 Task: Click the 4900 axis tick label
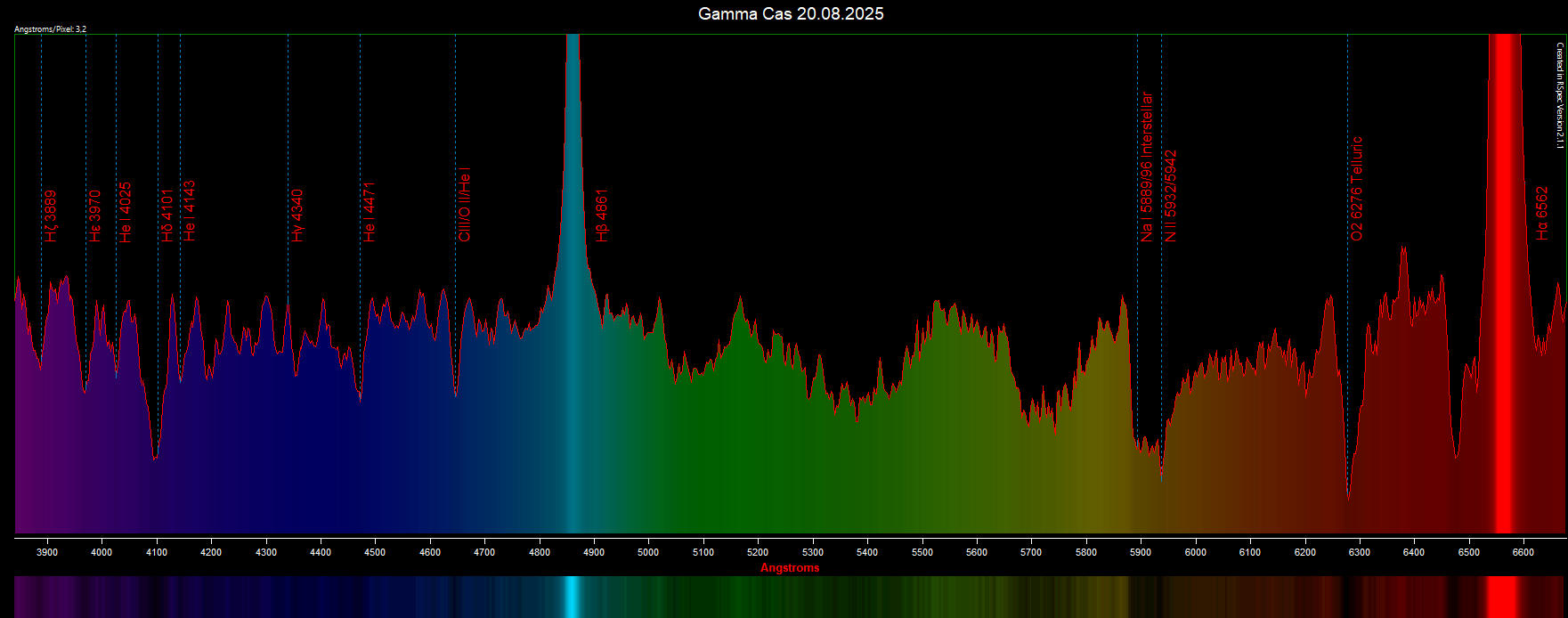pos(594,552)
